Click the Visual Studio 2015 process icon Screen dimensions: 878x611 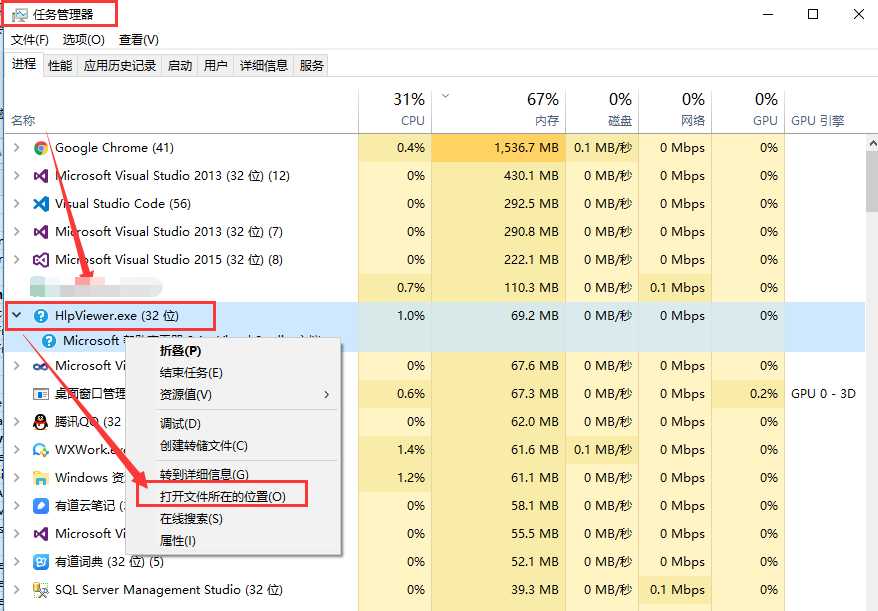(x=40, y=260)
